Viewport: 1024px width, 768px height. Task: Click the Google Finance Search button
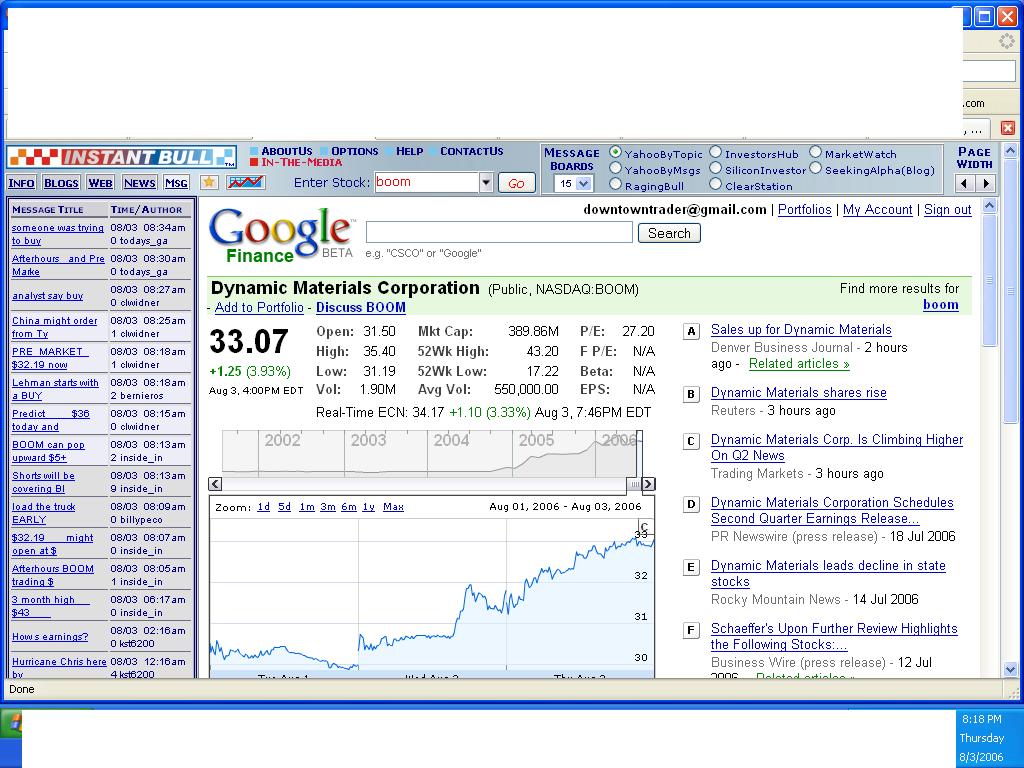669,233
